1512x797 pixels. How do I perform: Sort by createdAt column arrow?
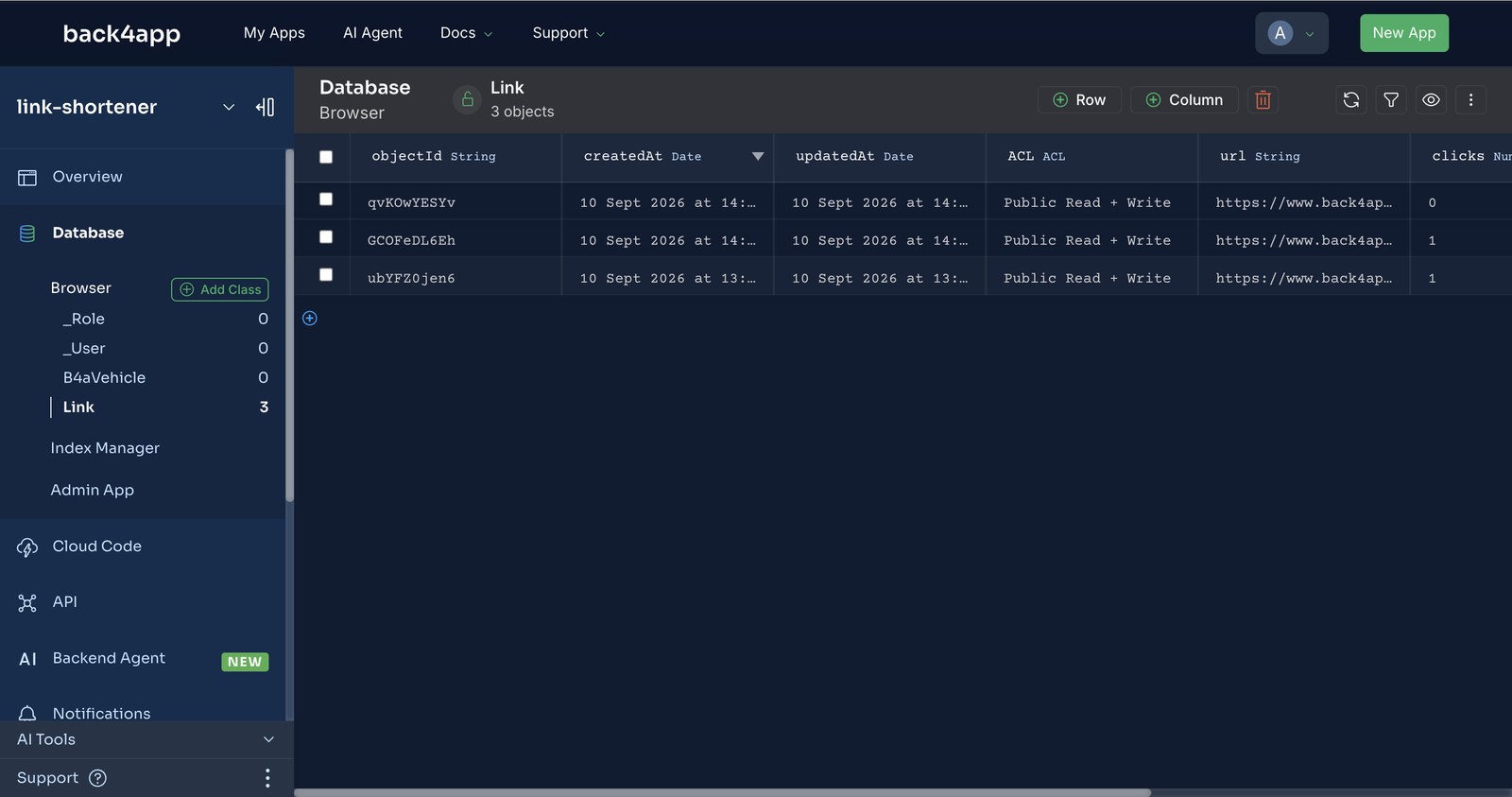point(758,157)
